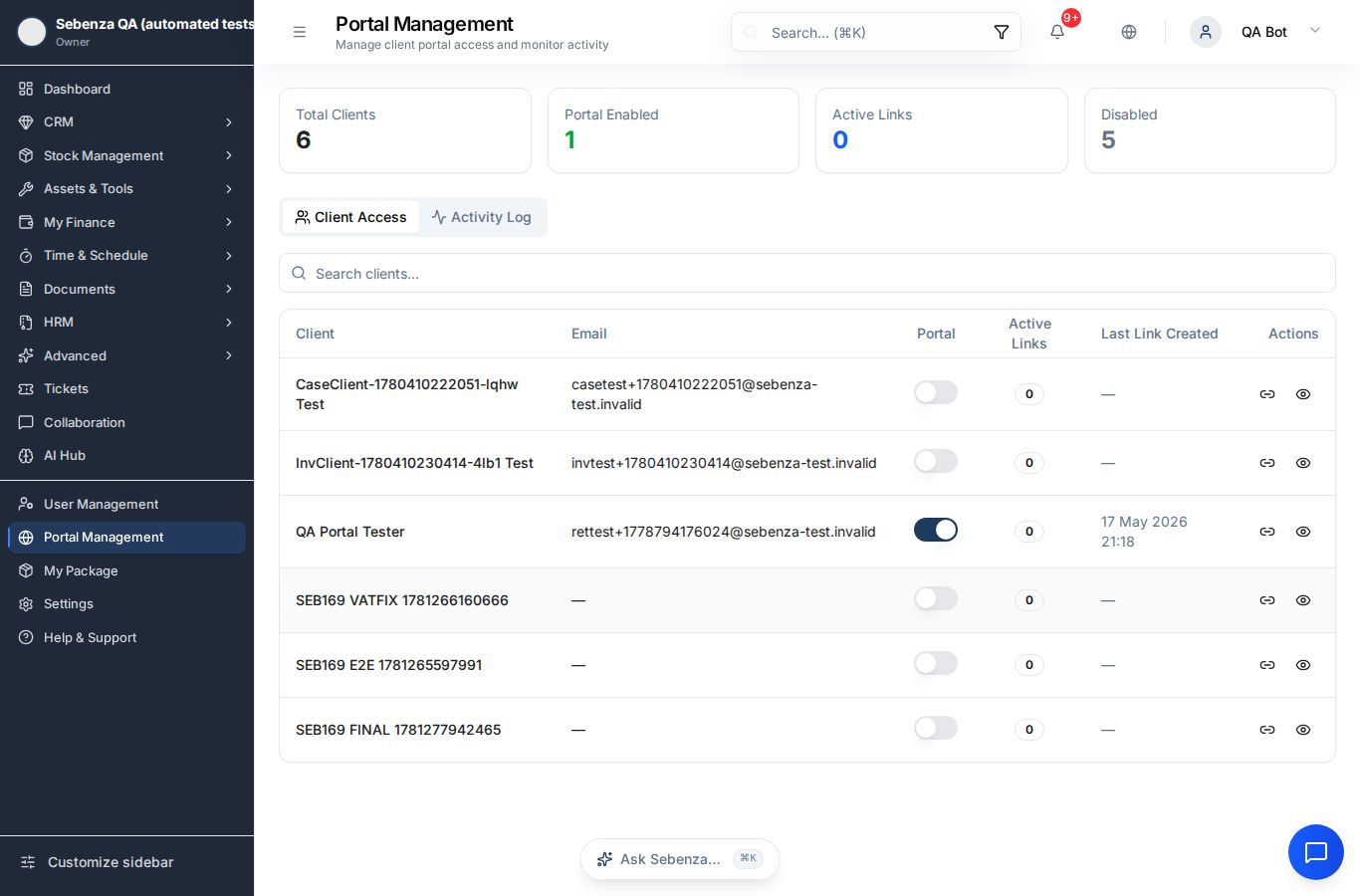Switch to the Client Access tab
The image size is (1360, 896).
tap(350, 217)
